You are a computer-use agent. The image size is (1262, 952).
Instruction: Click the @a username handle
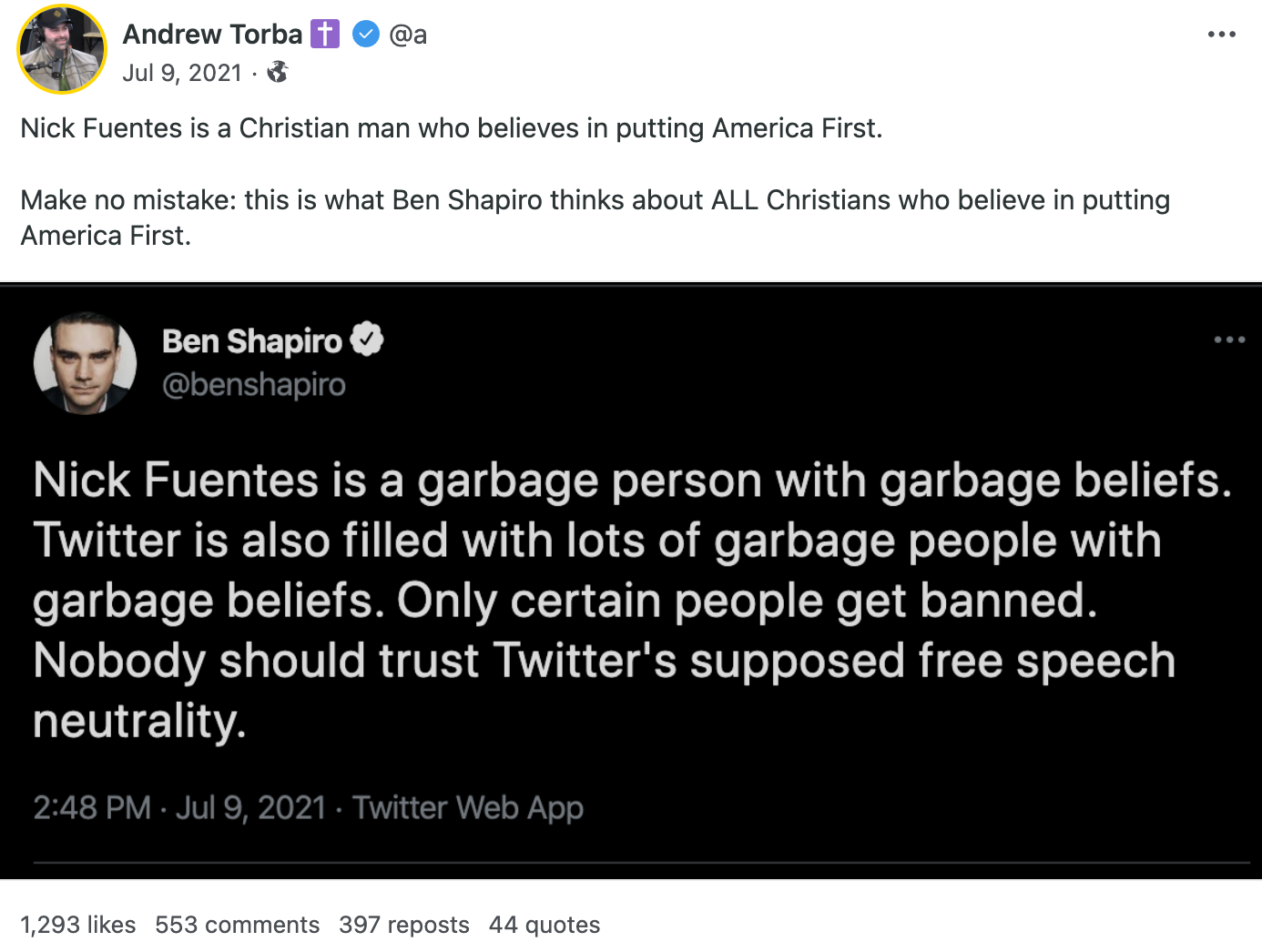pyautogui.click(x=408, y=35)
